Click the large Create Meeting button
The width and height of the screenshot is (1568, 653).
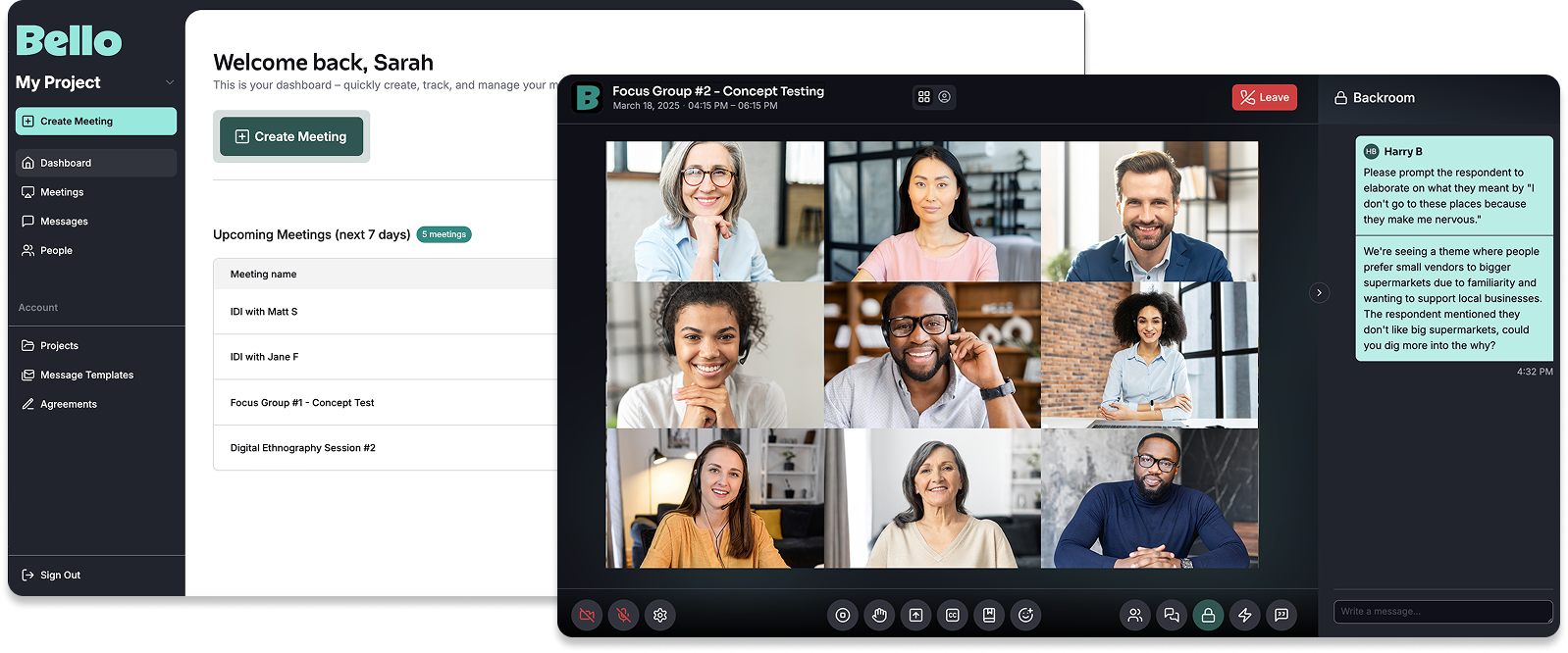[291, 136]
